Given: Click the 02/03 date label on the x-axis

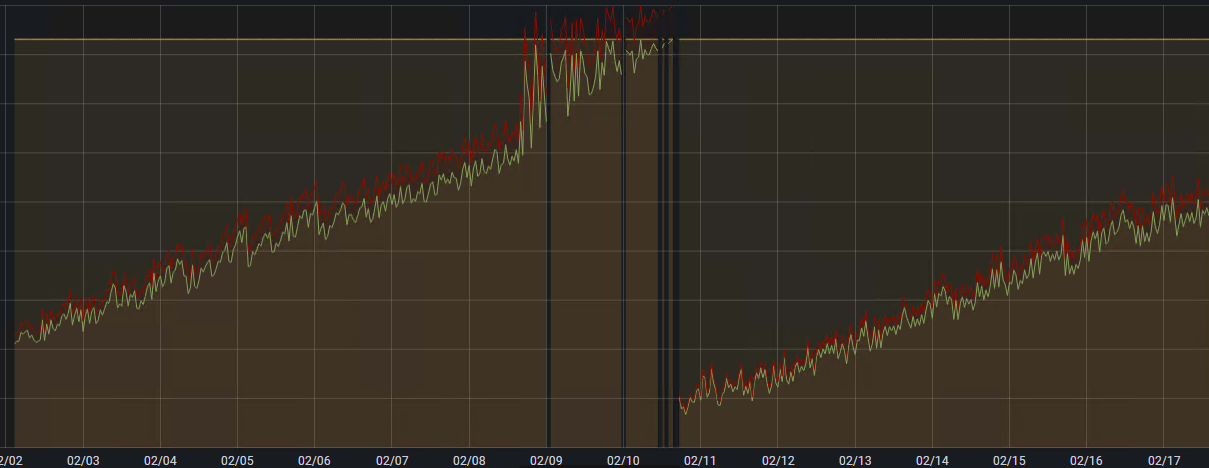Looking at the screenshot, I should point(83,460).
